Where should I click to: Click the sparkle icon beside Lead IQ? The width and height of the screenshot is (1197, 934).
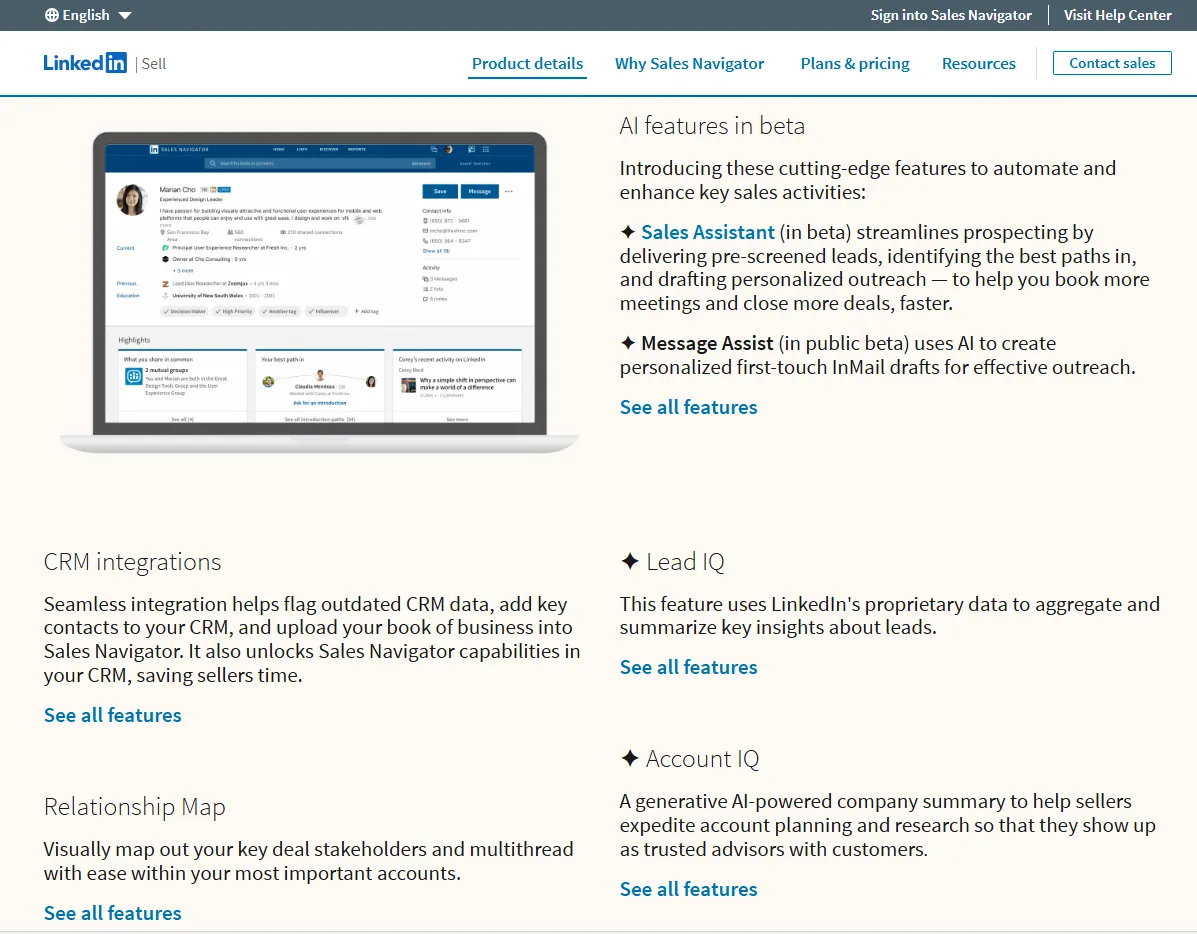[x=630, y=562]
